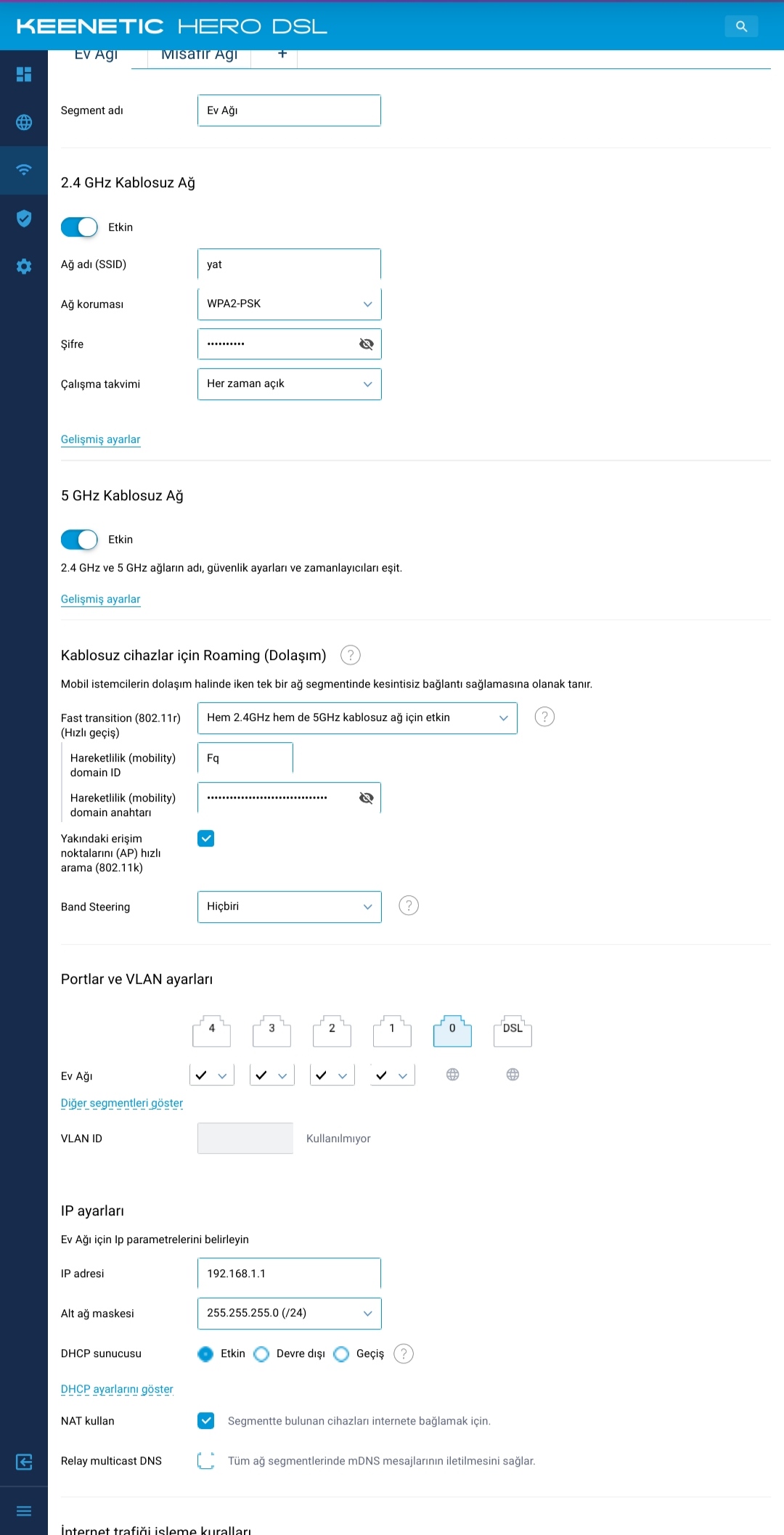Click the IP adresi input field
The height and width of the screenshot is (1535, 784).
pyautogui.click(x=290, y=1274)
